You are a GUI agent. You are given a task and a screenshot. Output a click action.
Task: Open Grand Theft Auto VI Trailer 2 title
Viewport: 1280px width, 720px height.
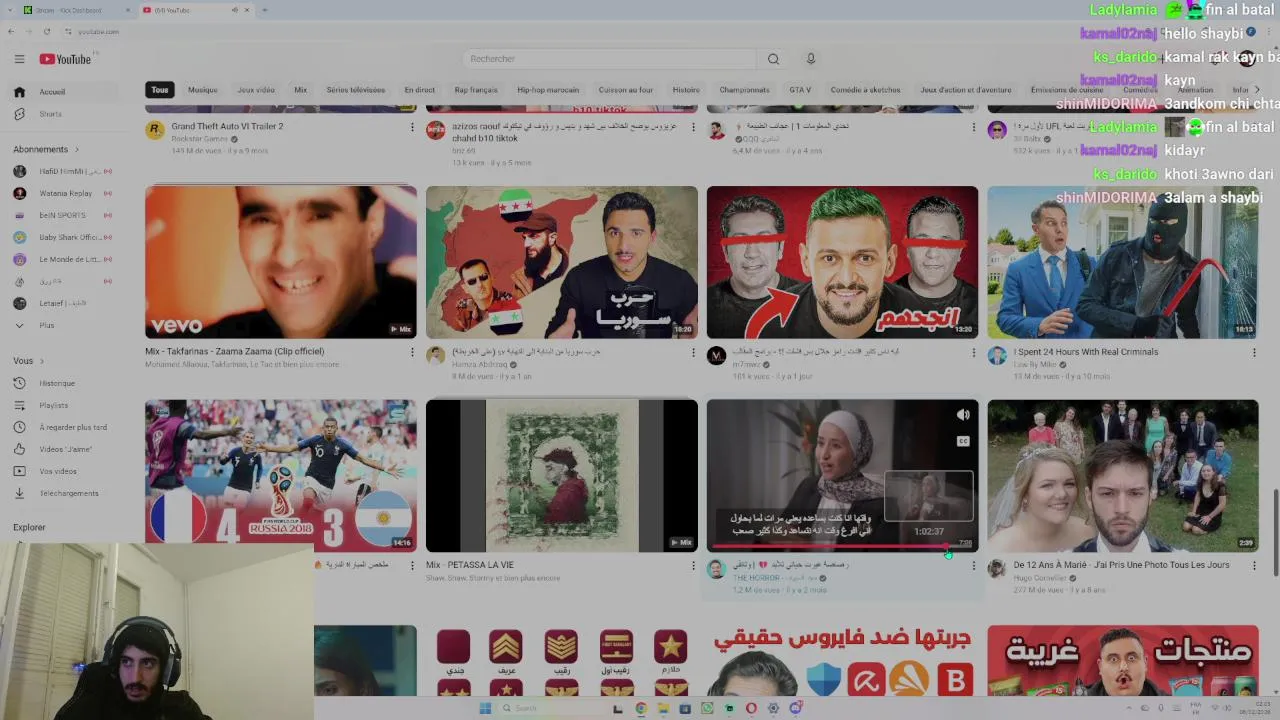point(227,127)
